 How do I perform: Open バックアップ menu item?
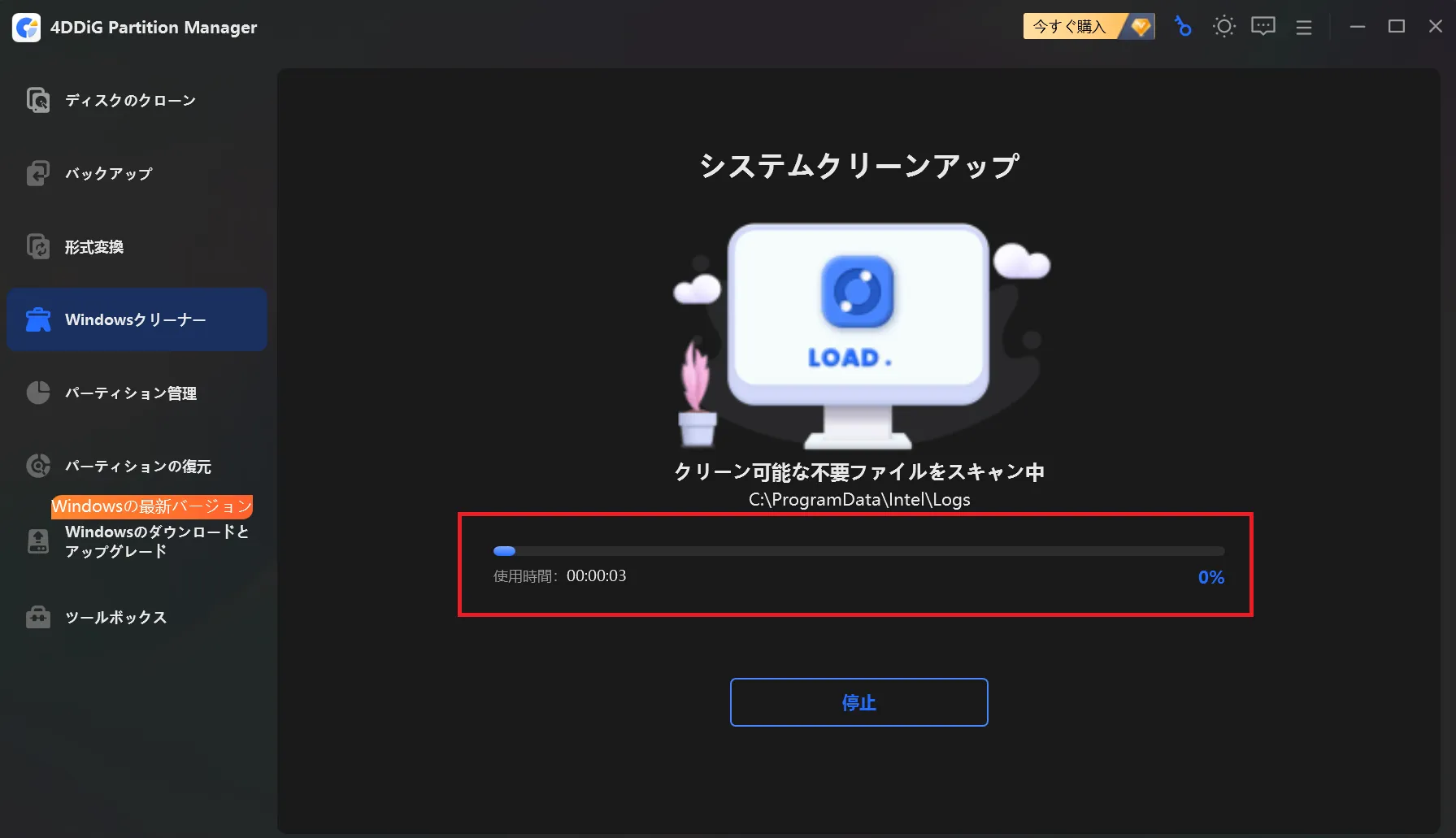(137, 173)
